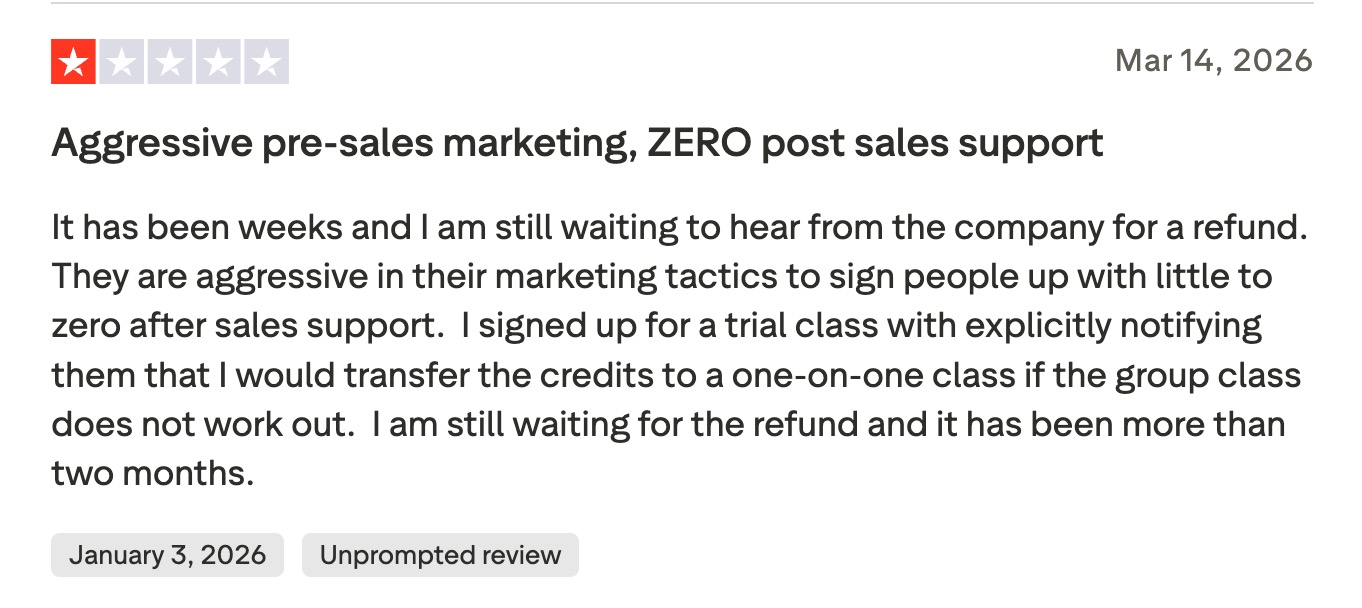Screen dimensions: 1362x608
Task: Click the third grey star icon
Action: (169, 62)
